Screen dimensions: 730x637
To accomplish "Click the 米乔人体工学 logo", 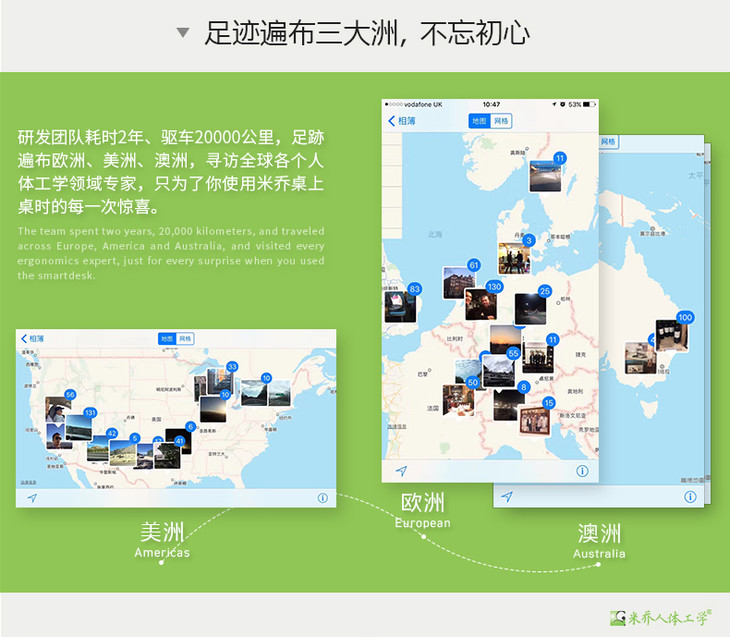I will [x=661, y=617].
